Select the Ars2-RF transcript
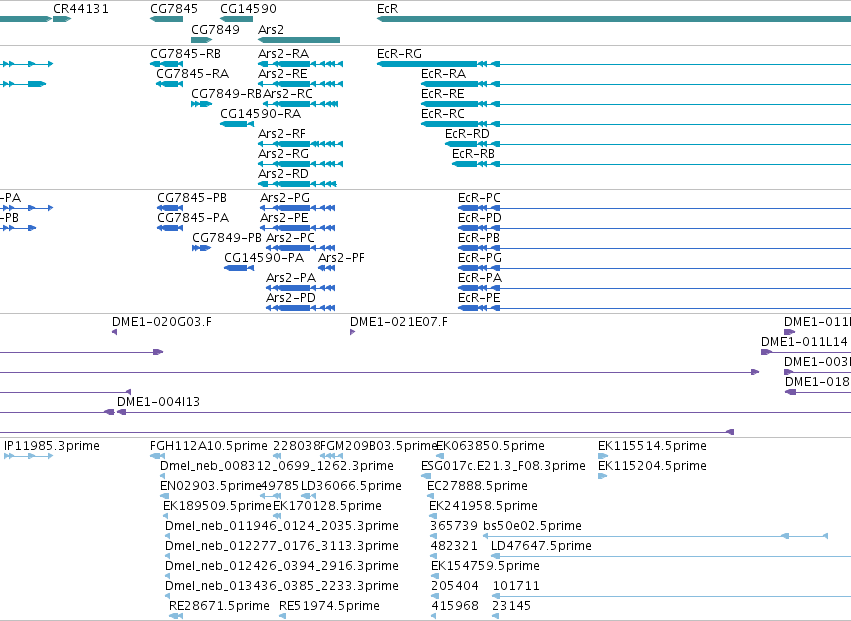Image resolution: width=851 pixels, height=621 pixels. click(282, 134)
